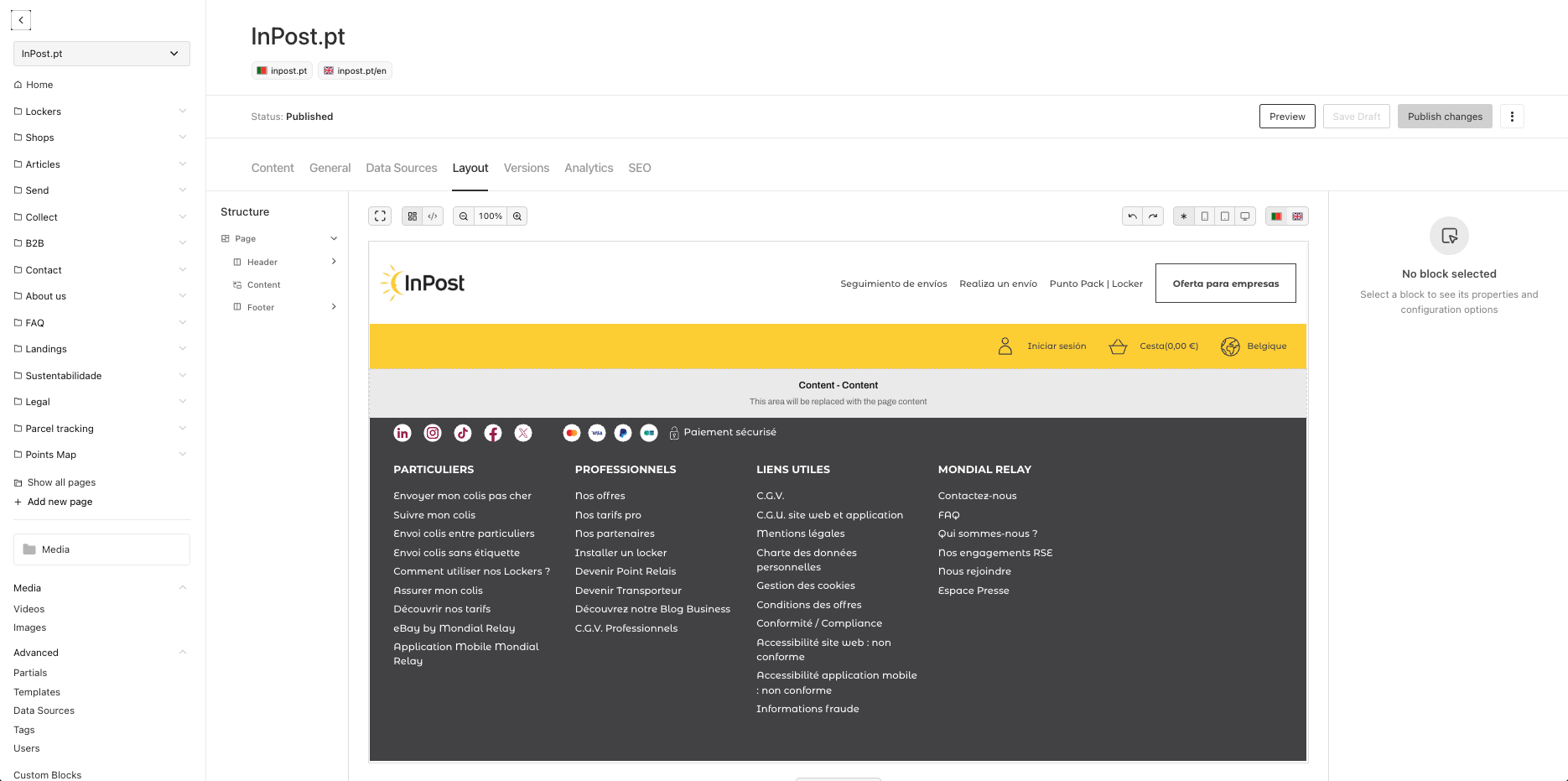
Task: Expand the Shops sidebar section
Action: pyautogui.click(x=183, y=137)
